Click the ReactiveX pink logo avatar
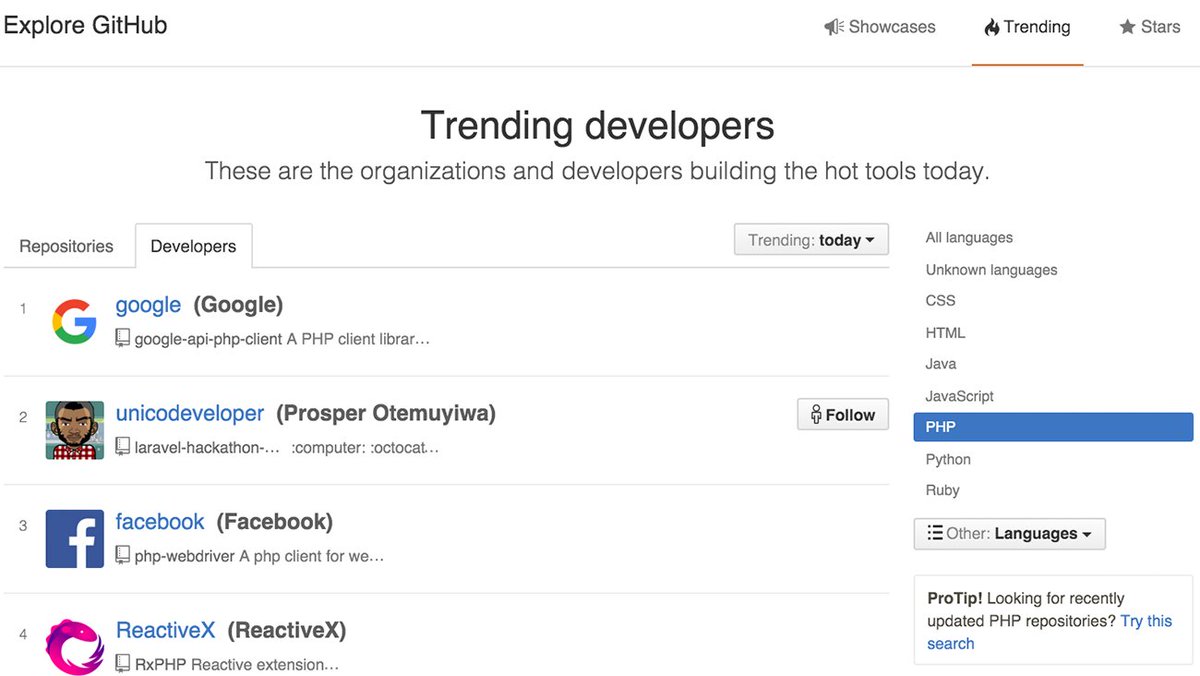The image size is (1200, 676). click(75, 647)
